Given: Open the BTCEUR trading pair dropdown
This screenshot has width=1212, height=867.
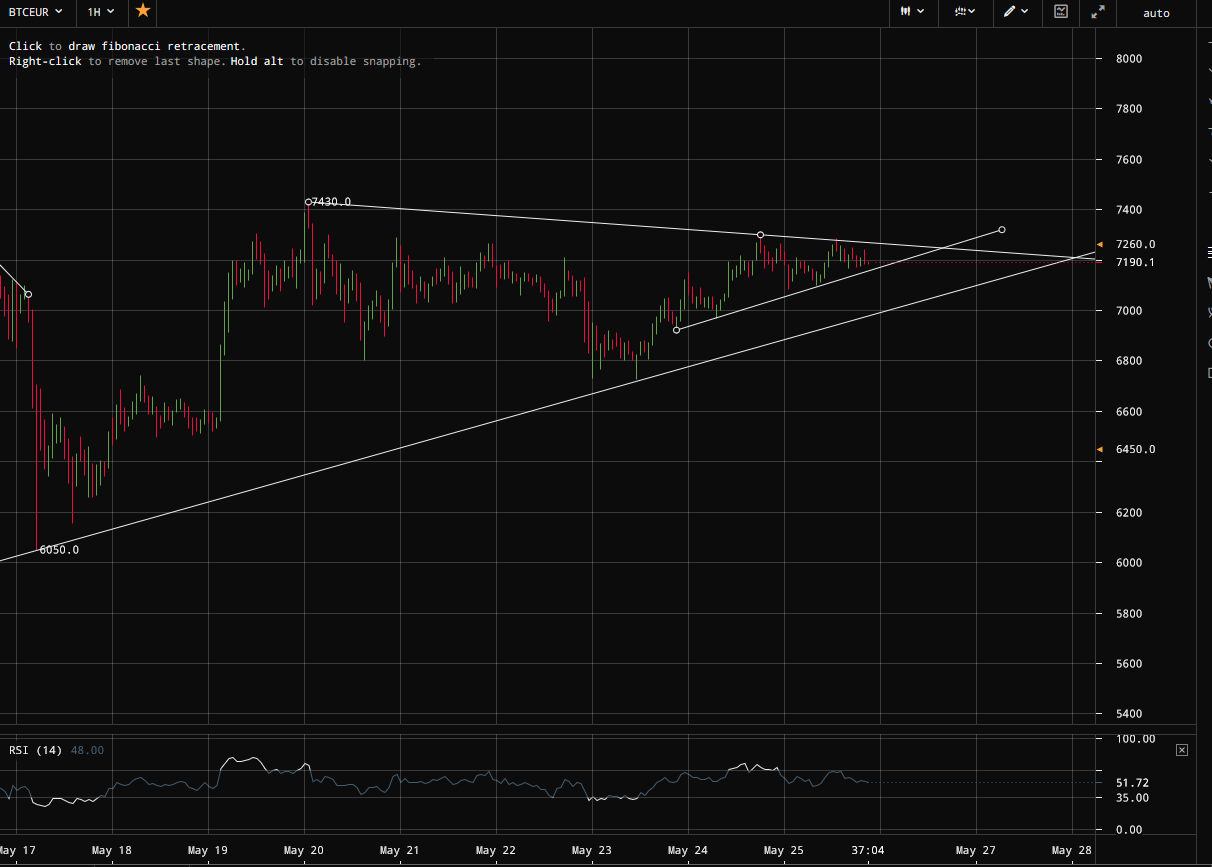Looking at the screenshot, I should [35, 12].
